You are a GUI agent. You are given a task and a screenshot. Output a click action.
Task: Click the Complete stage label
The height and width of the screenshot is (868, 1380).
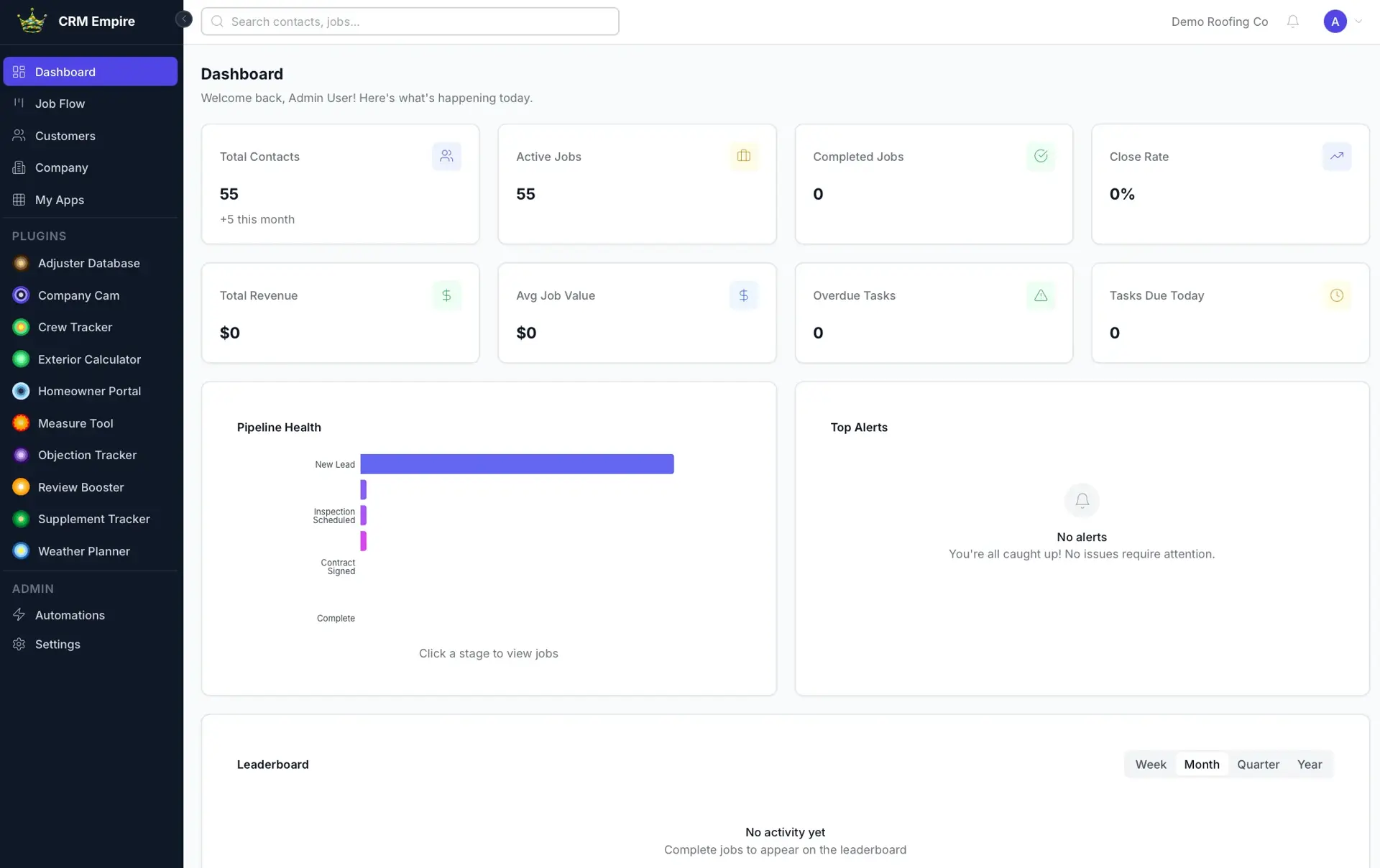[x=336, y=618]
